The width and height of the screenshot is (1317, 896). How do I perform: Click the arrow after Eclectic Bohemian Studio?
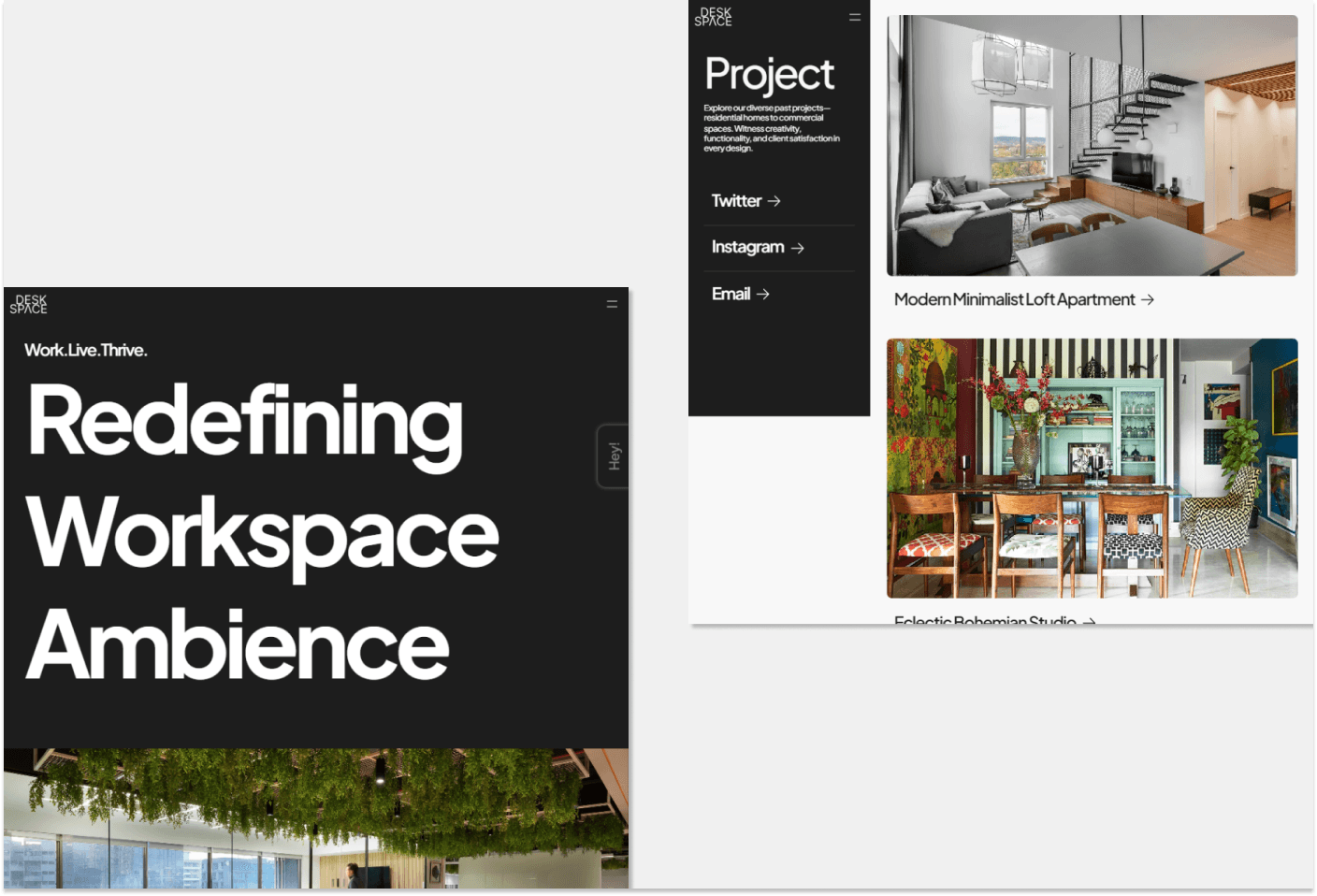(1089, 621)
